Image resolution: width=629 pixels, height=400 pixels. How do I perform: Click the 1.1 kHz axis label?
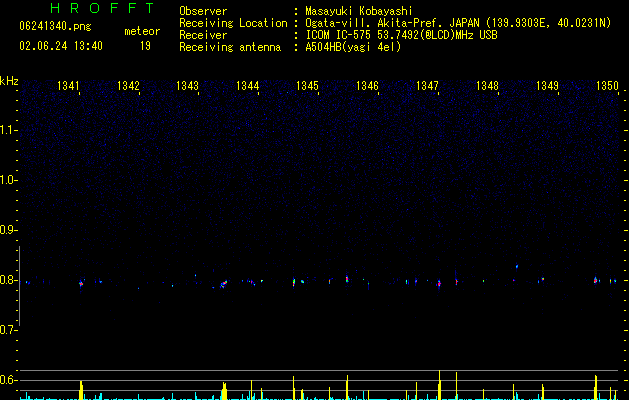pyautogui.click(x=9, y=130)
